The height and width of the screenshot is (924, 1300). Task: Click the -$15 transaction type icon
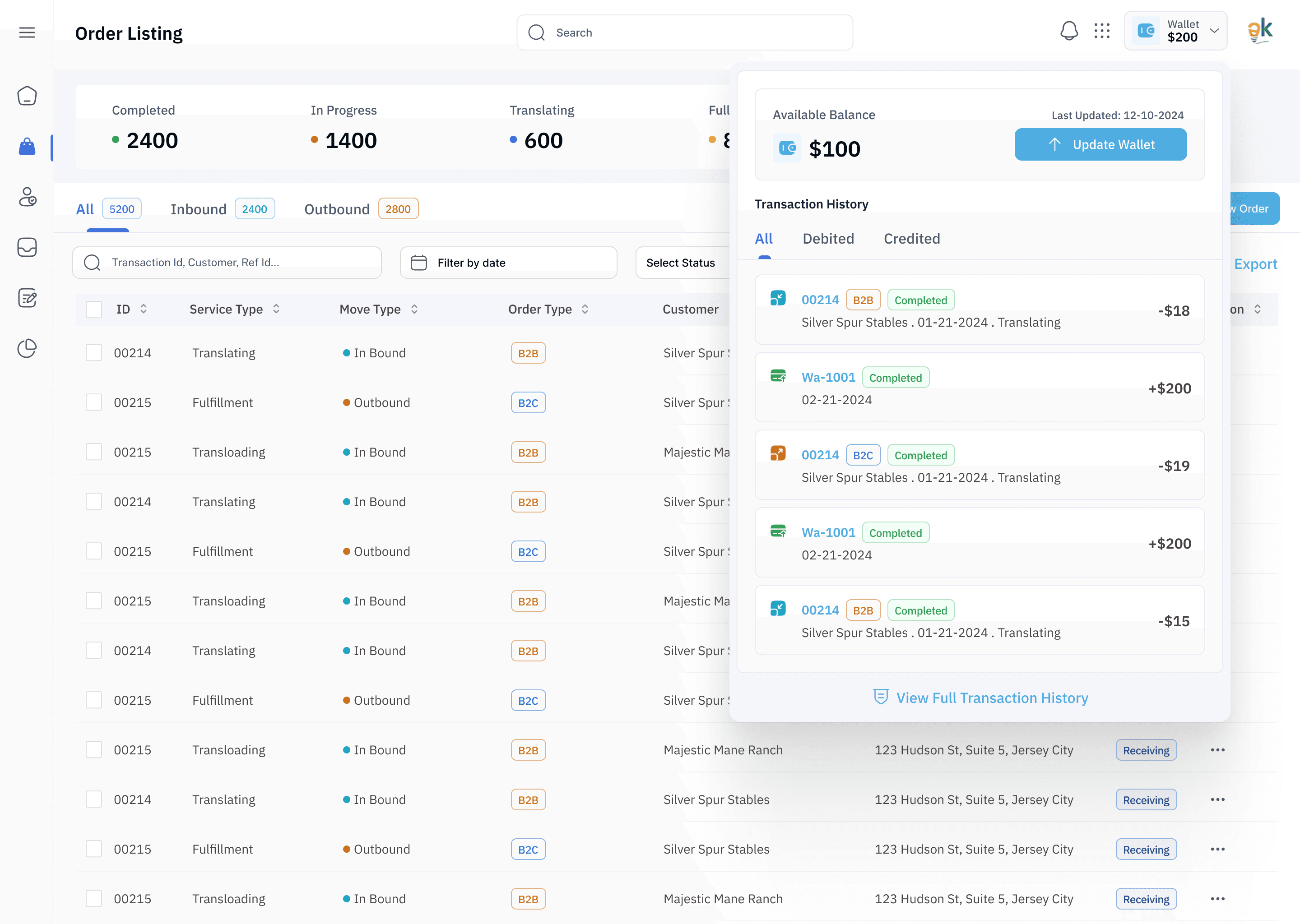pos(778,608)
